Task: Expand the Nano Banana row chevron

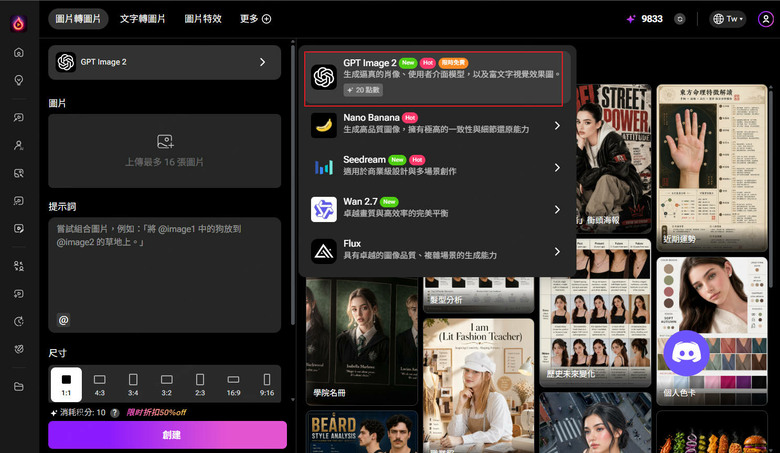Action: (557, 126)
